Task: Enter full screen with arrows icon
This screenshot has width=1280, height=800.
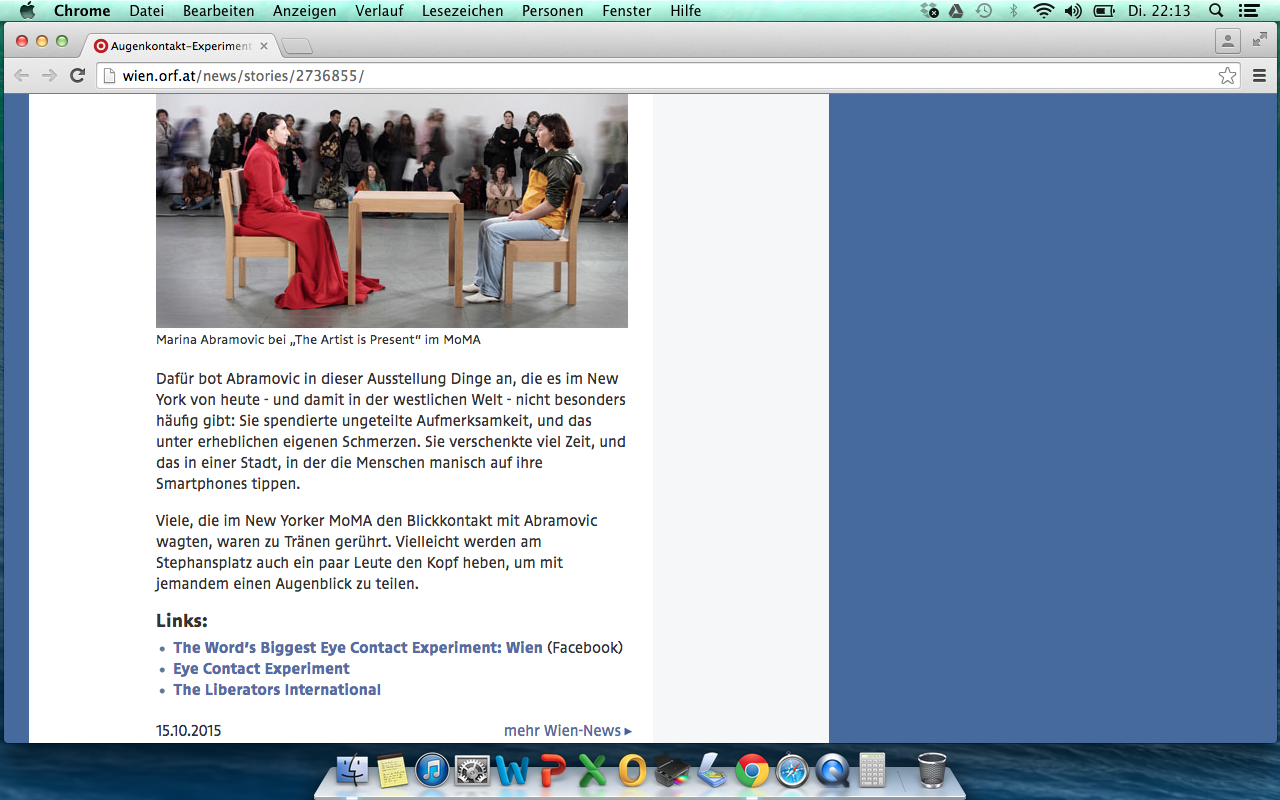Action: point(1259,40)
